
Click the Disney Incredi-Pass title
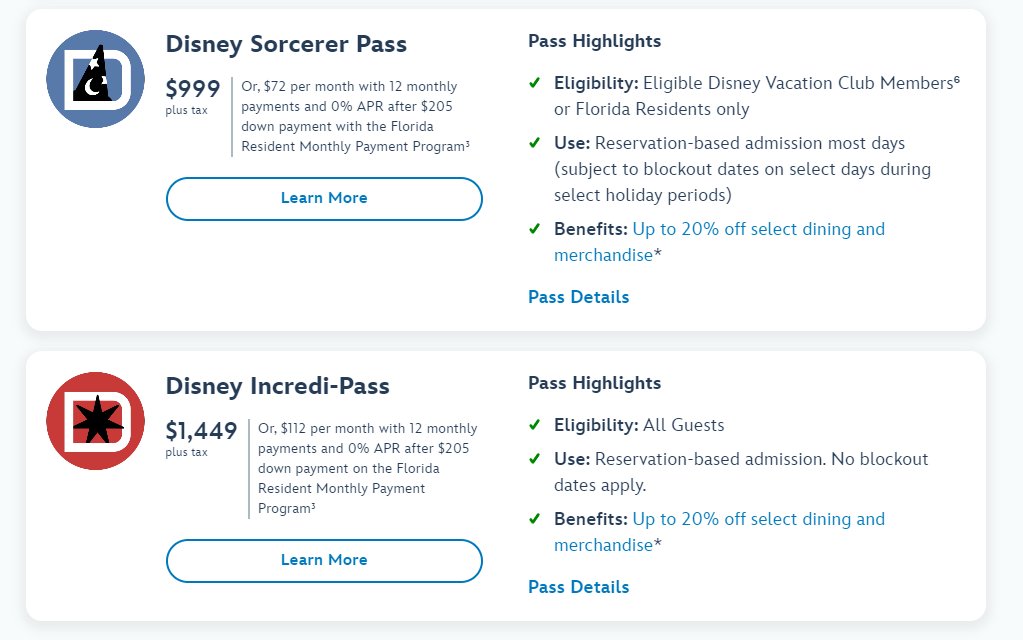[x=277, y=386]
